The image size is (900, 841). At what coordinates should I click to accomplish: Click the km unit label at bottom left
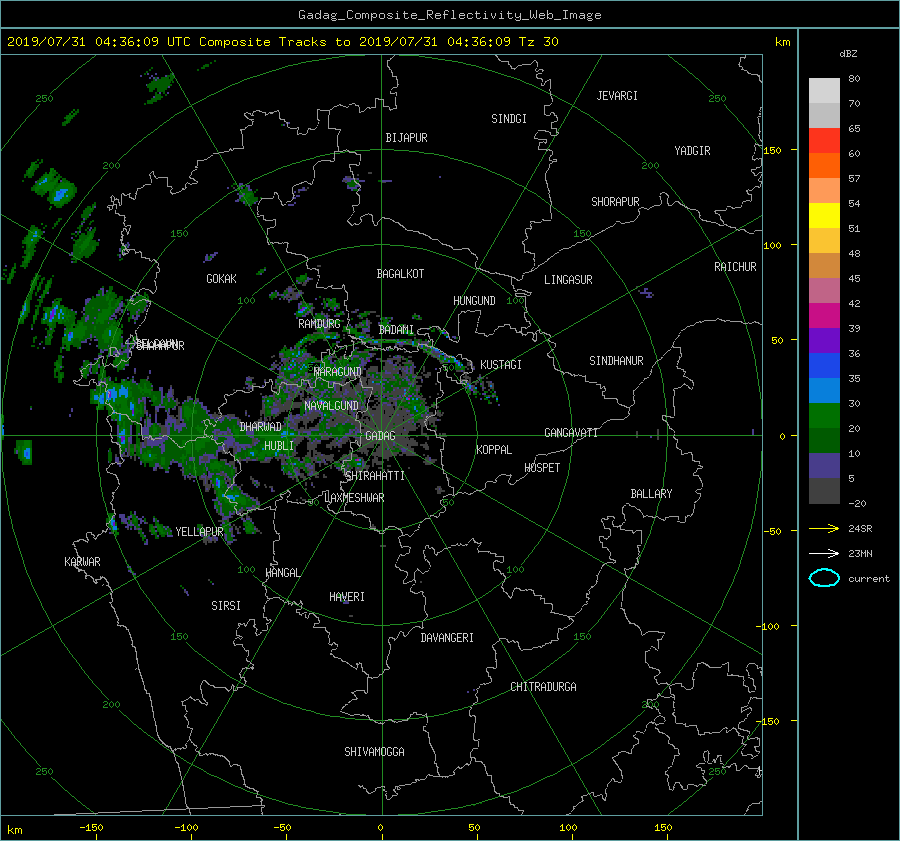pyautogui.click(x=15, y=830)
